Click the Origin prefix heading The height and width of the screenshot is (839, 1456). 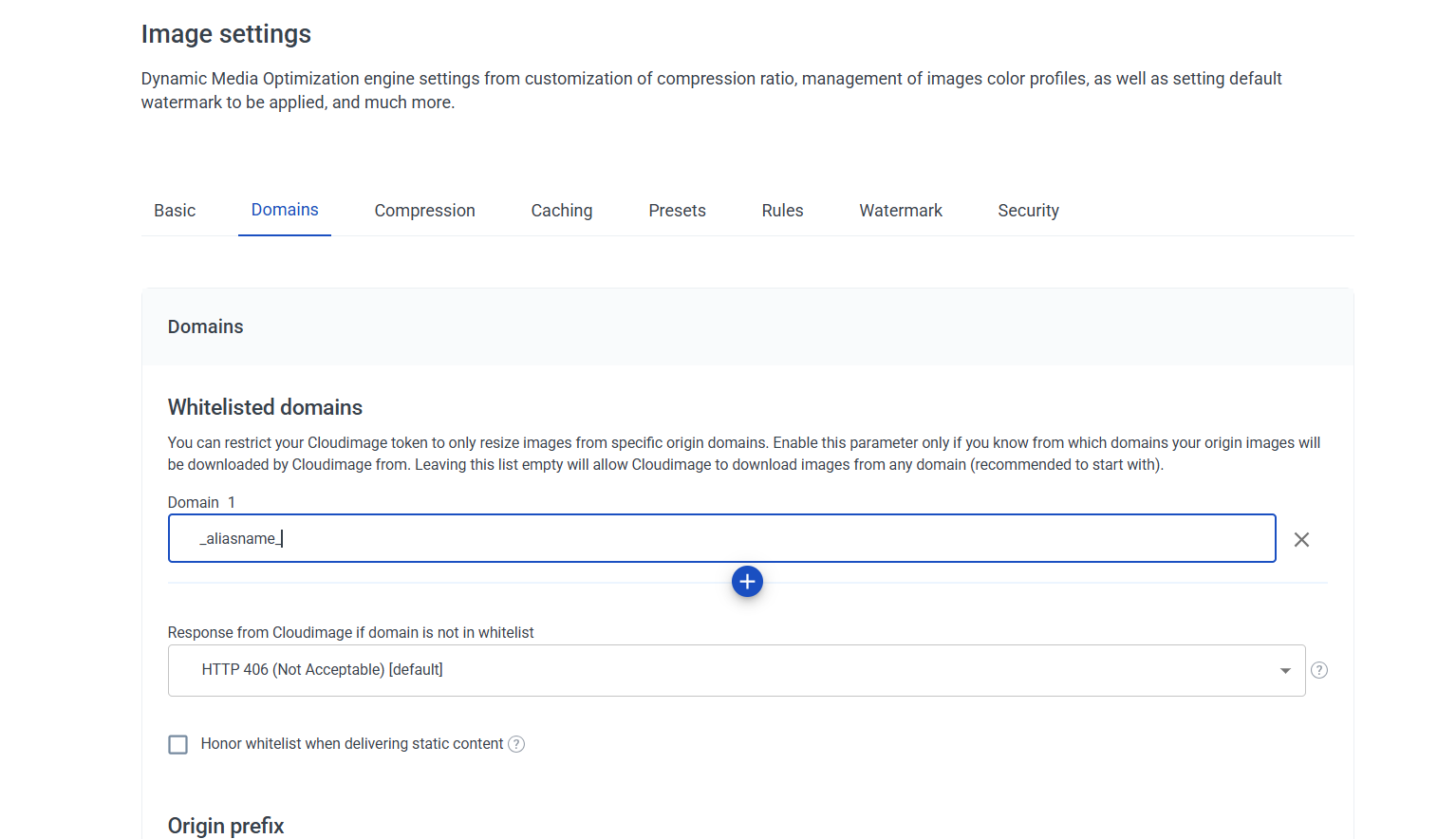226,825
